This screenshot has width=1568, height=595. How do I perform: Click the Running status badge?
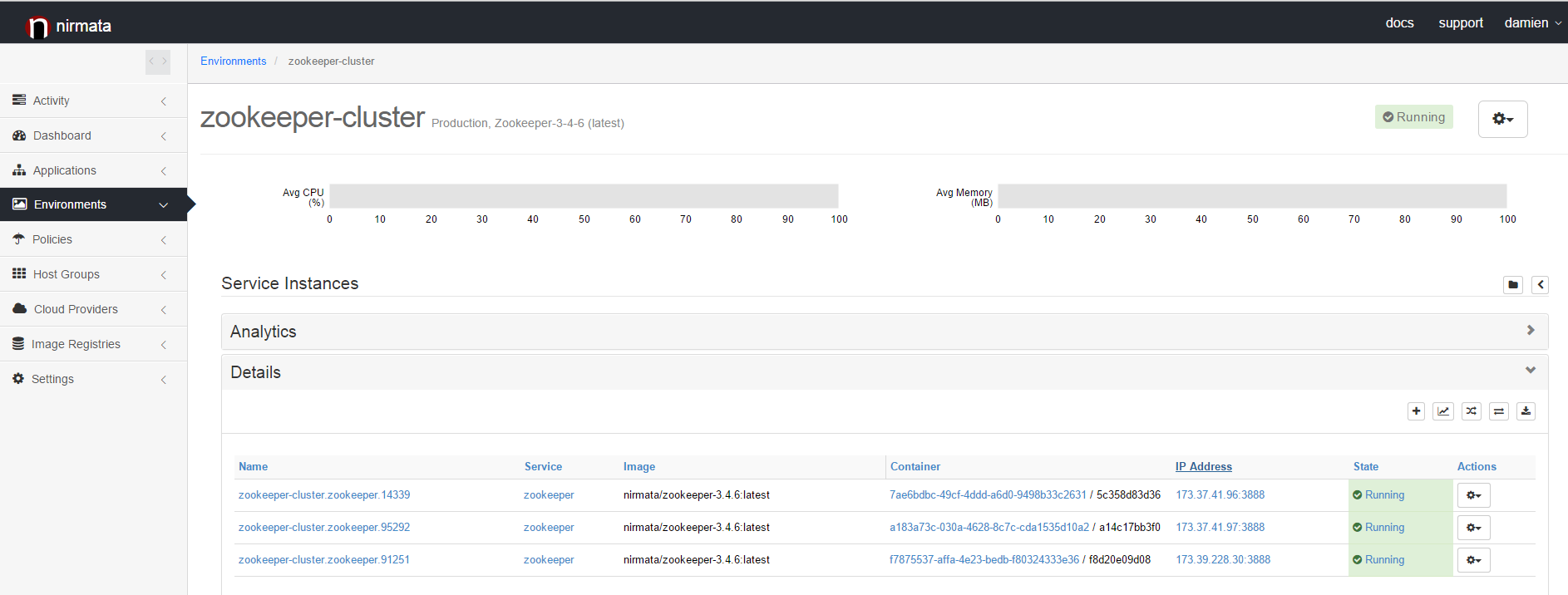(x=1413, y=117)
